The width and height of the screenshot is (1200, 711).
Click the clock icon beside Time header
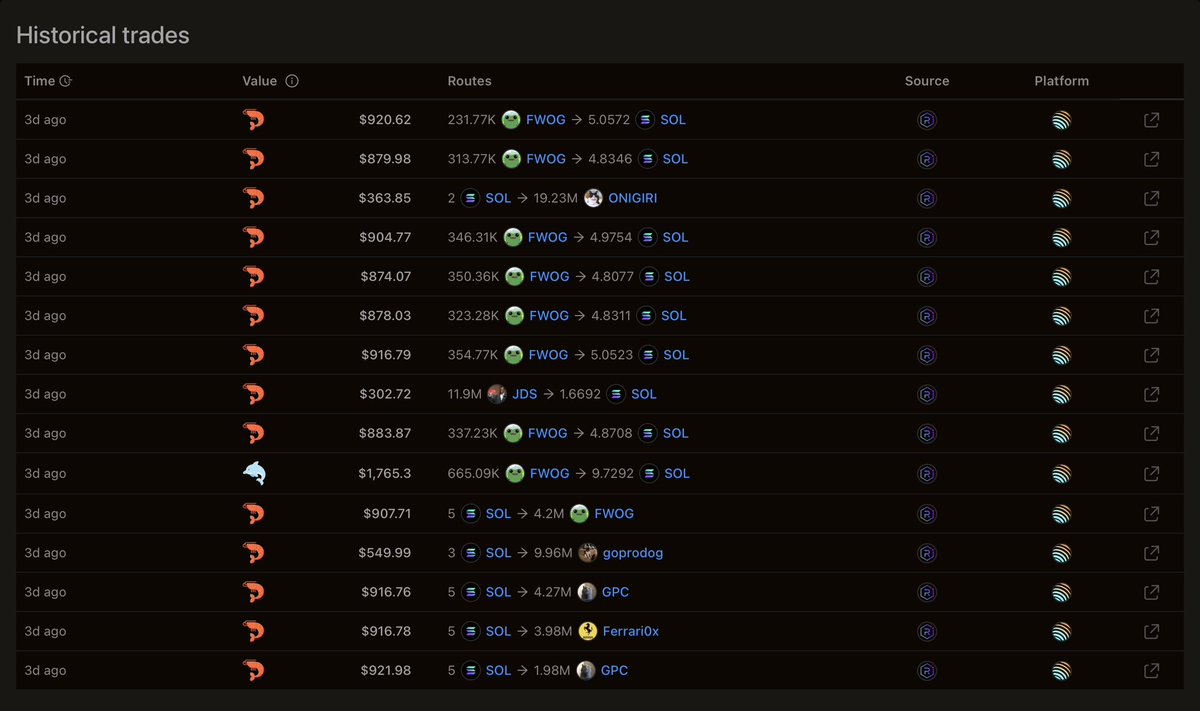(x=66, y=81)
